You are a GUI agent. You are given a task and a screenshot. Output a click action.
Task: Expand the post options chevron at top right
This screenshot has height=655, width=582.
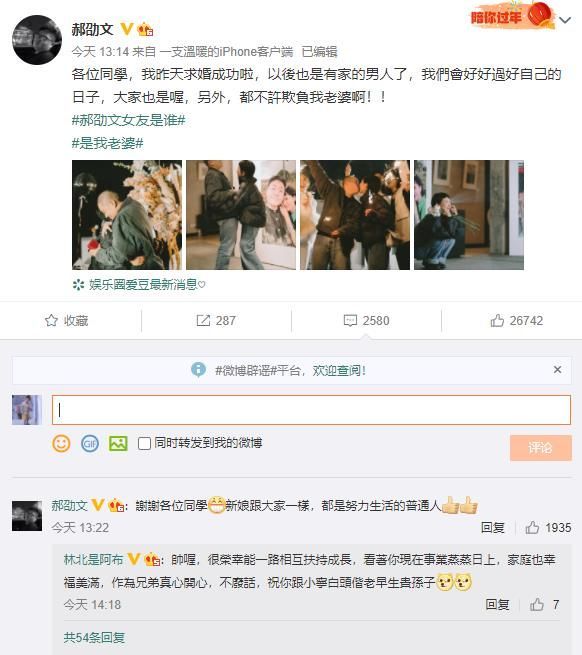tap(565, 20)
